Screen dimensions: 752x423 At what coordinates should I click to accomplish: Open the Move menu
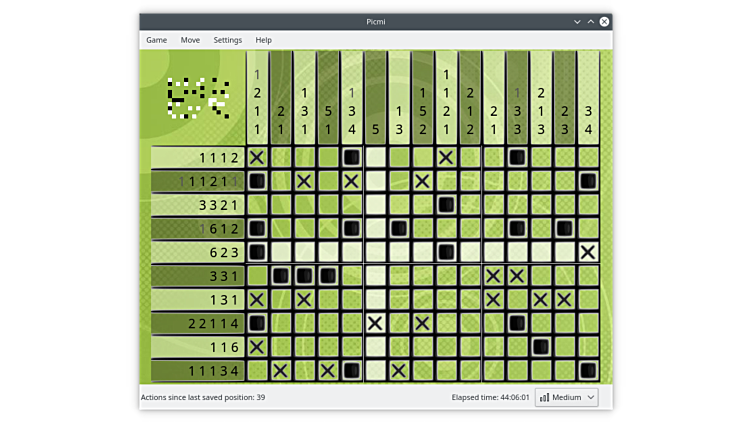(x=190, y=40)
